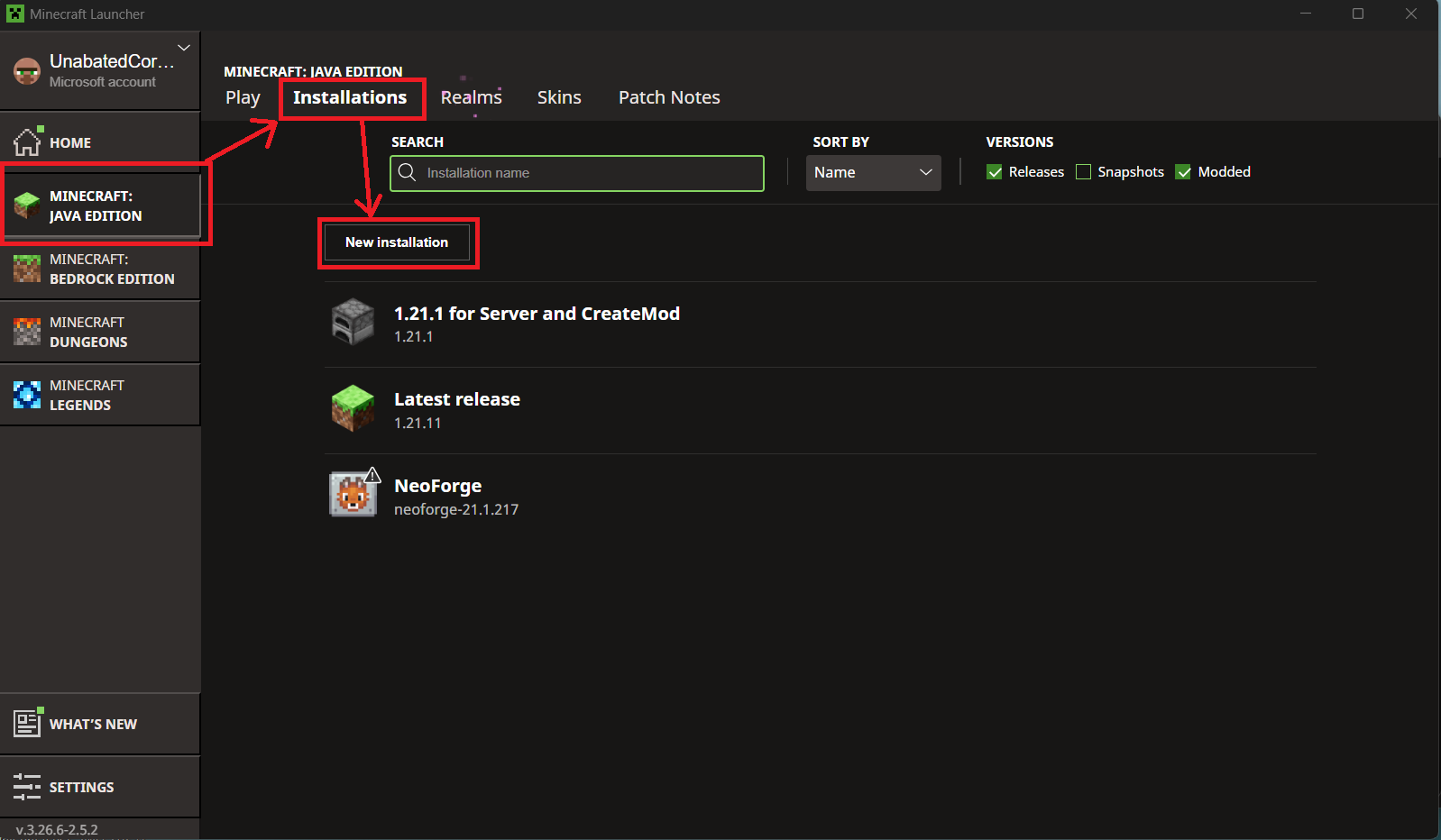Expand the account dropdown chevron

[x=184, y=48]
